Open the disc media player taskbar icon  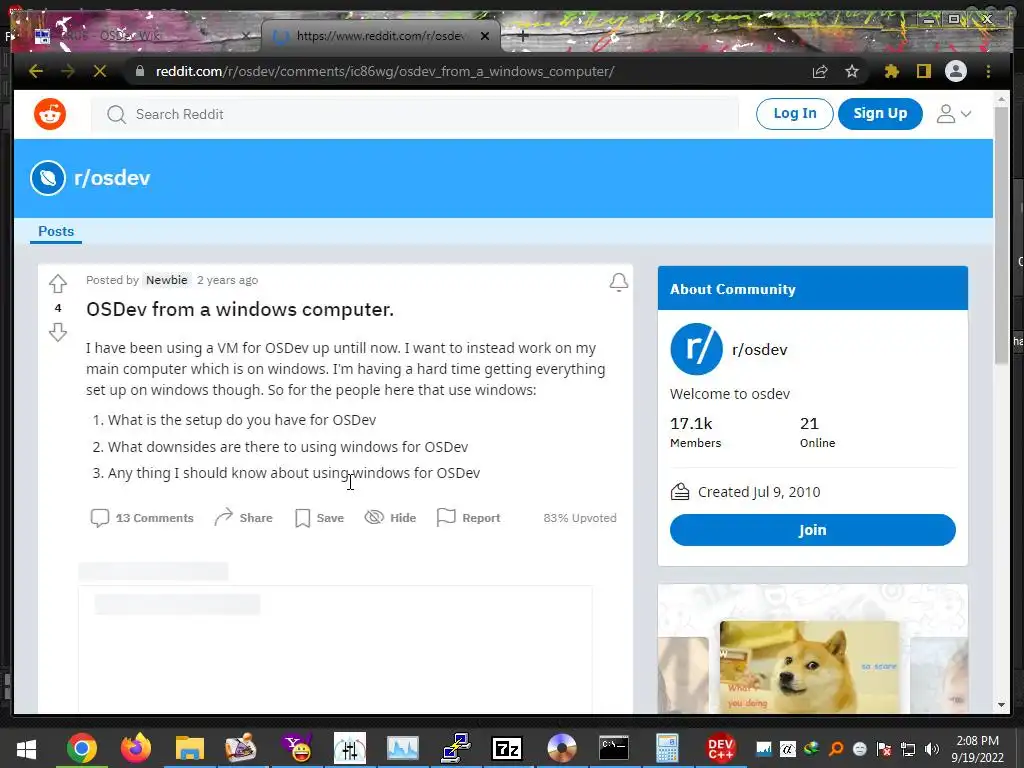(562, 748)
